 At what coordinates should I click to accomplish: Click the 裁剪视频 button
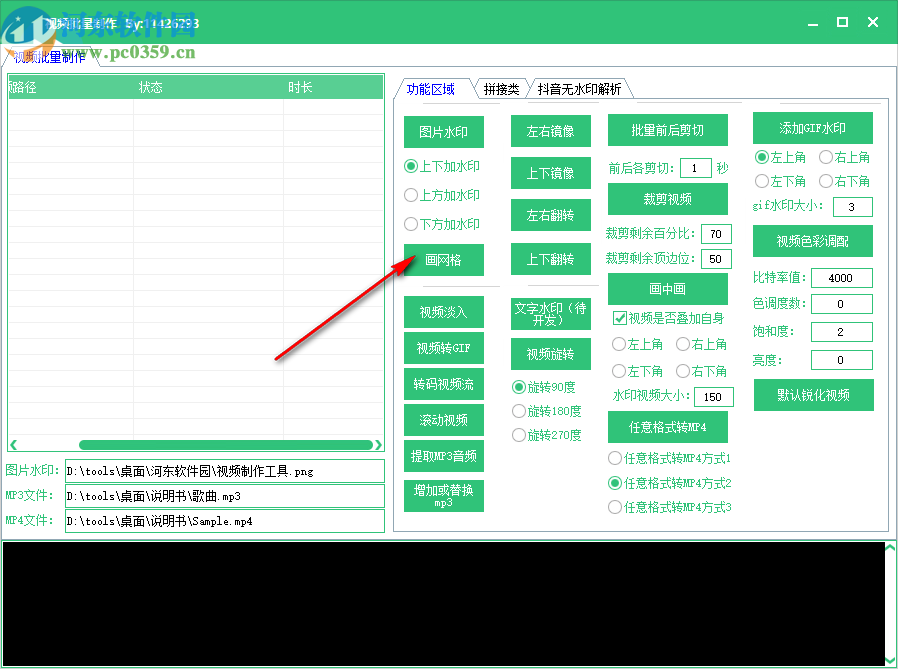click(x=667, y=199)
